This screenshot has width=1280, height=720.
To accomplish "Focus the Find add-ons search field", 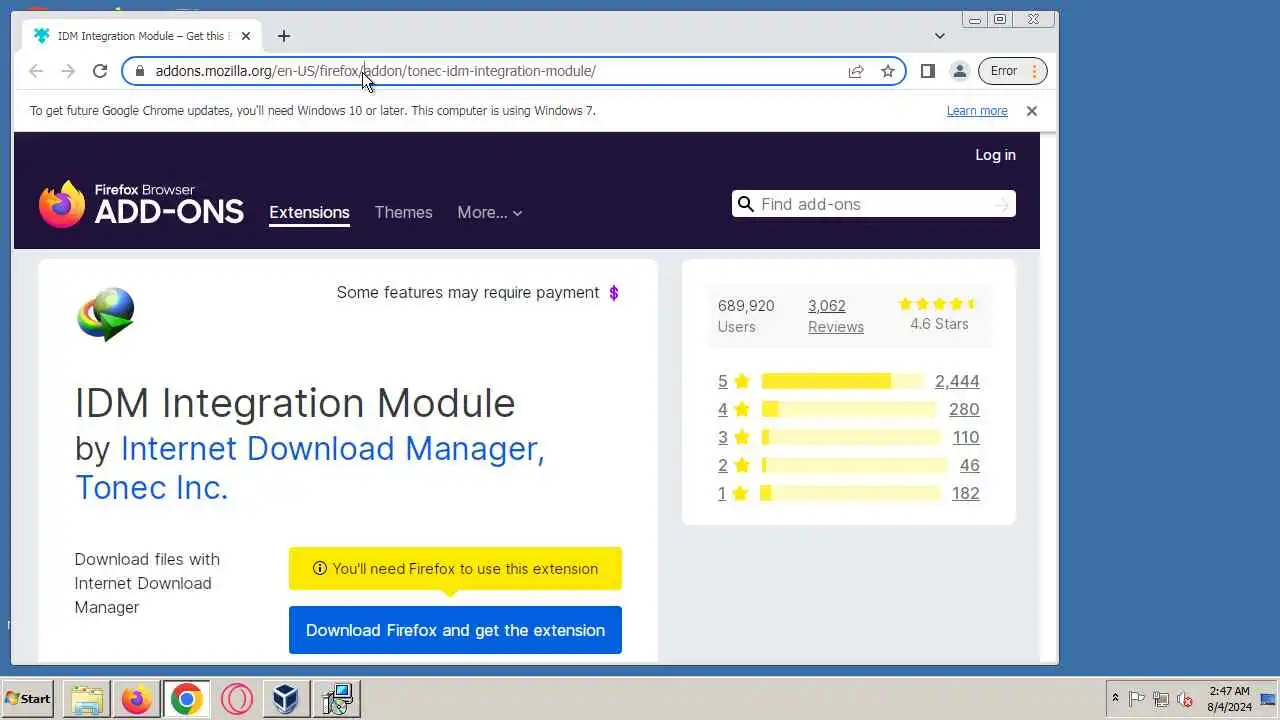I will [874, 204].
